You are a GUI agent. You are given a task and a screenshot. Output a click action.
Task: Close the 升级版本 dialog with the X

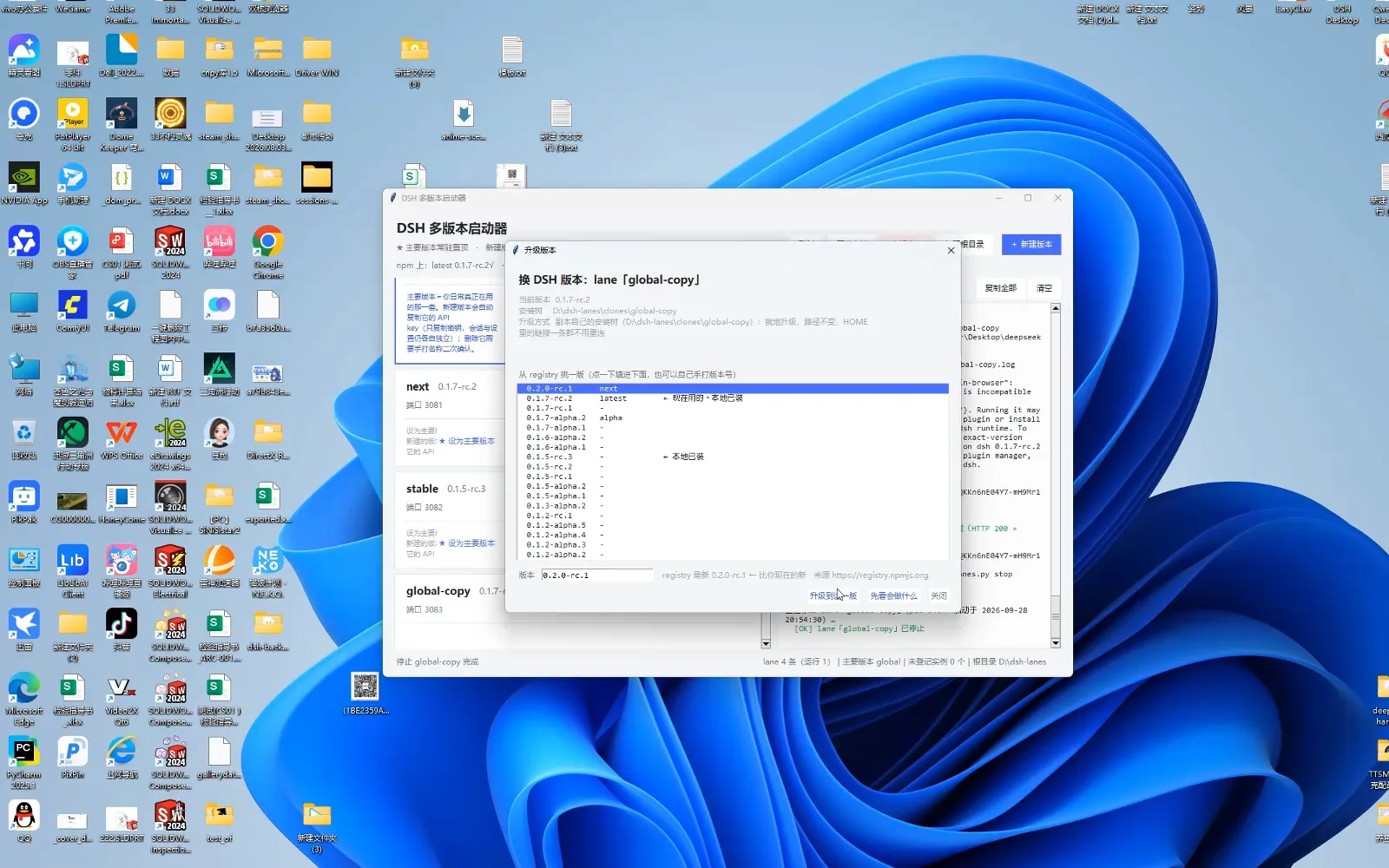951,250
